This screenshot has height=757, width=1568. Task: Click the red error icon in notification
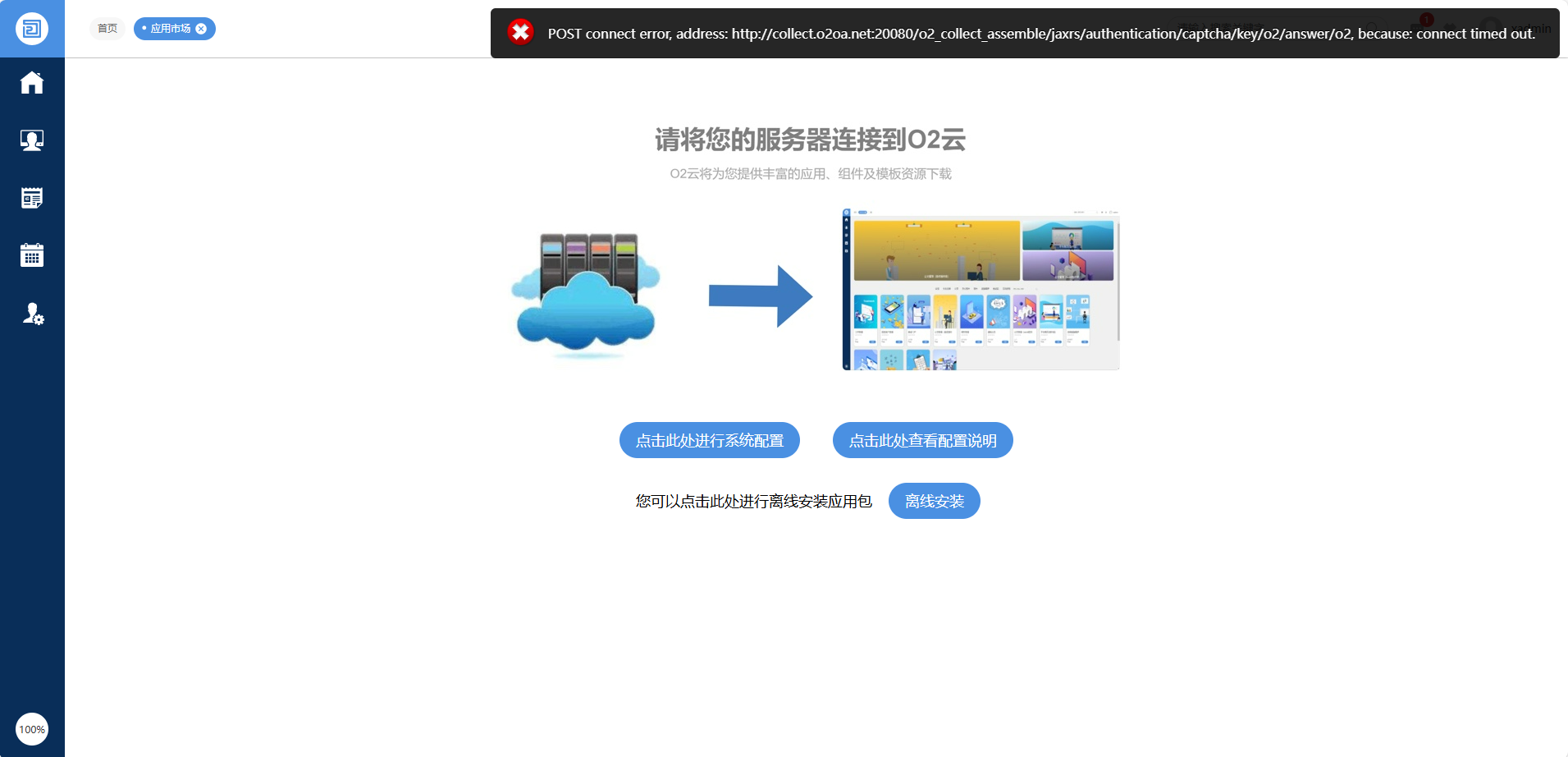[x=520, y=33]
